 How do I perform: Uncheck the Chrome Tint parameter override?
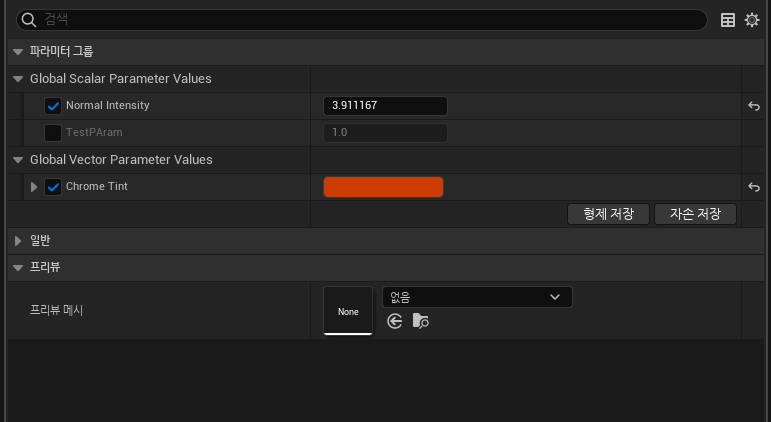tap(53, 187)
